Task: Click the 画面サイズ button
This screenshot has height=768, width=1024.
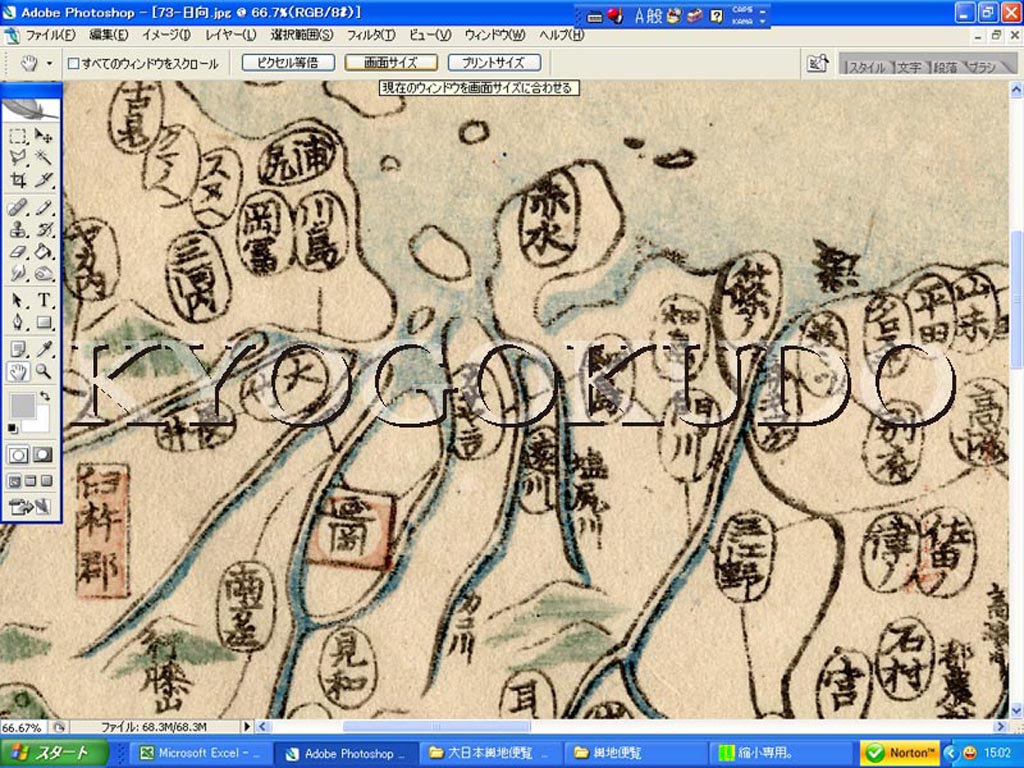Action: [x=391, y=63]
